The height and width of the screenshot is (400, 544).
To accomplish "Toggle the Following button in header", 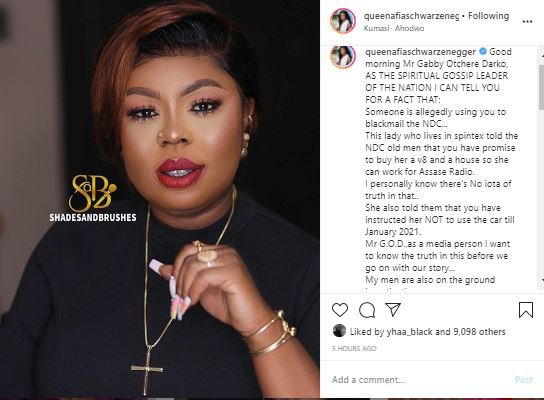I will point(488,16).
